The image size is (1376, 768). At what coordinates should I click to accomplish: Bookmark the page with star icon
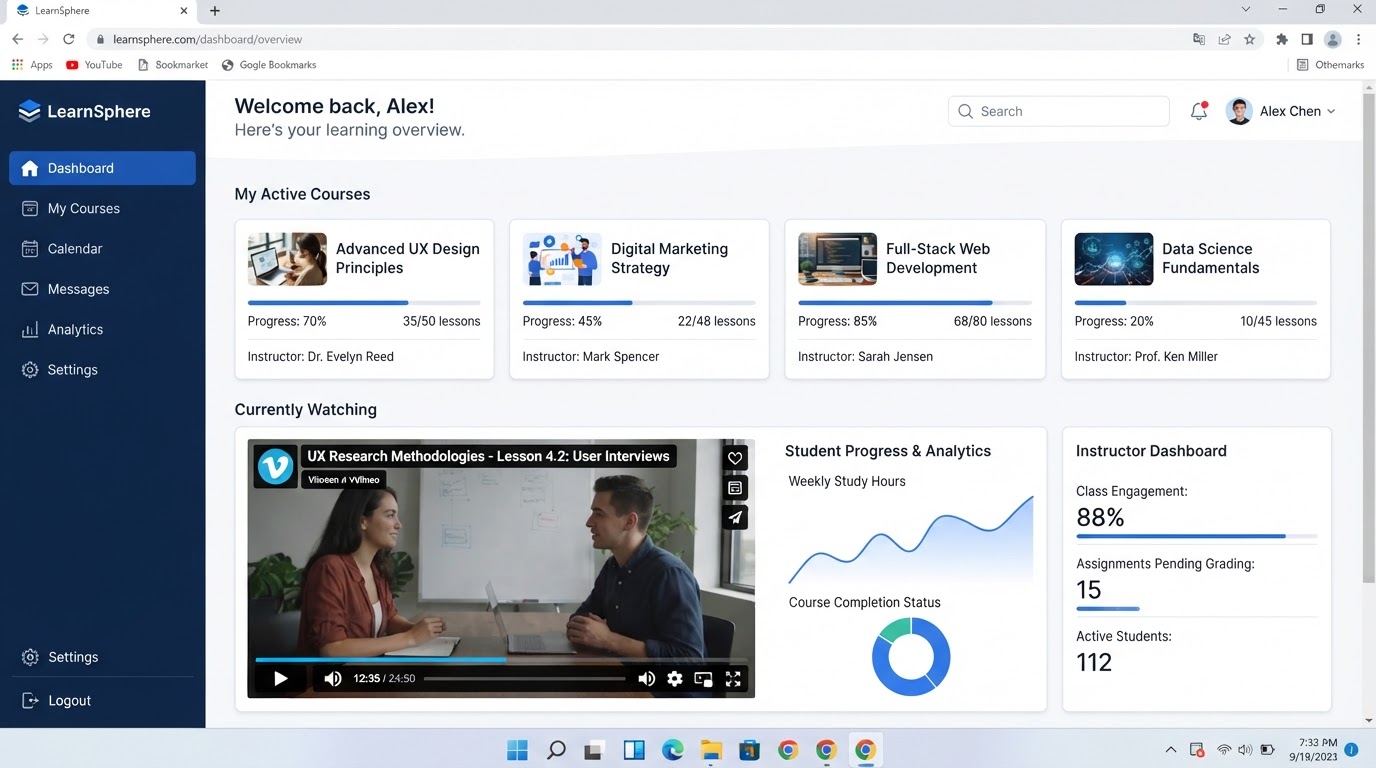coord(1249,39)
